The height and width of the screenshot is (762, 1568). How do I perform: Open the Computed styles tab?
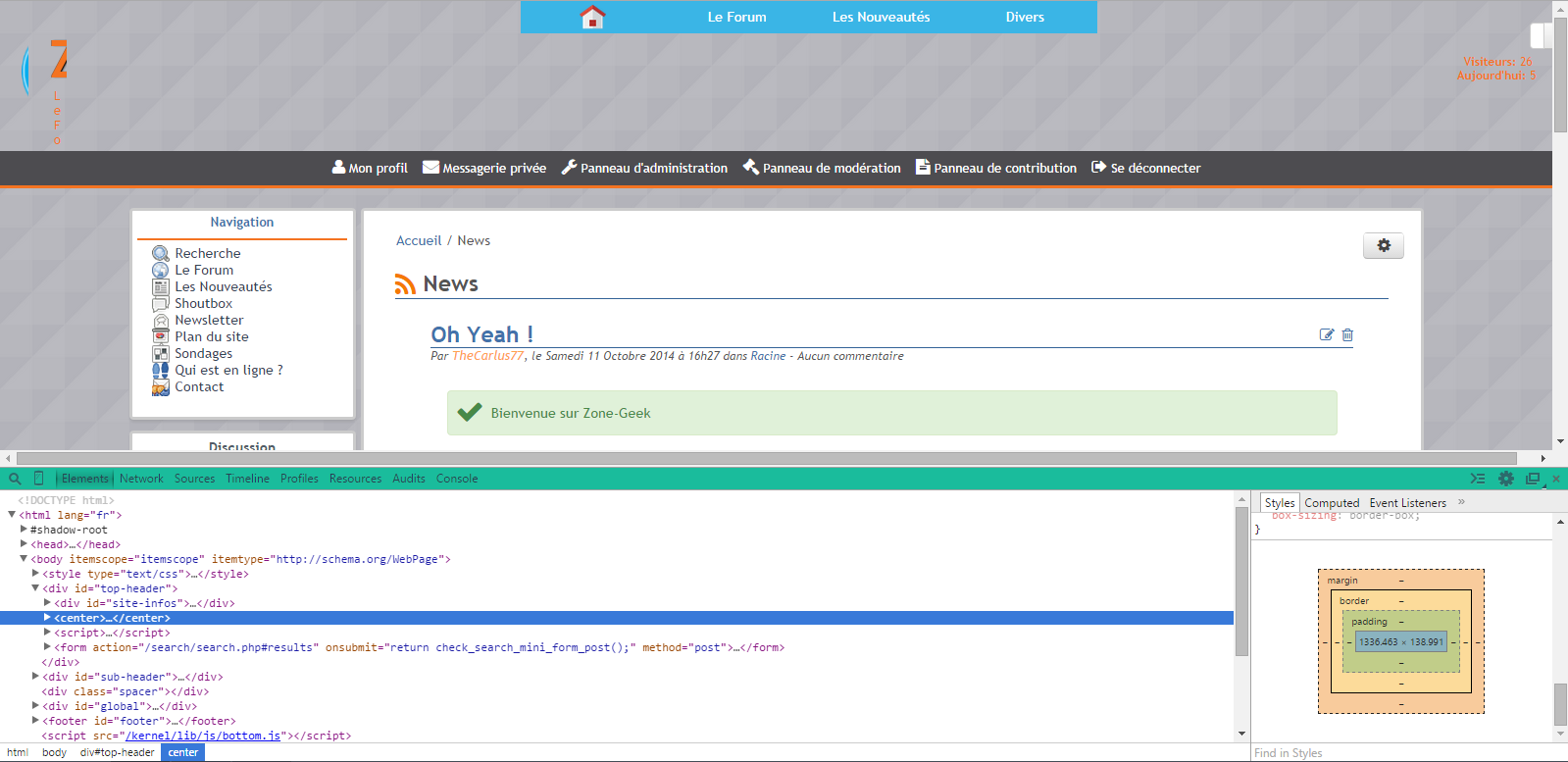click(x=1331, y=503)
